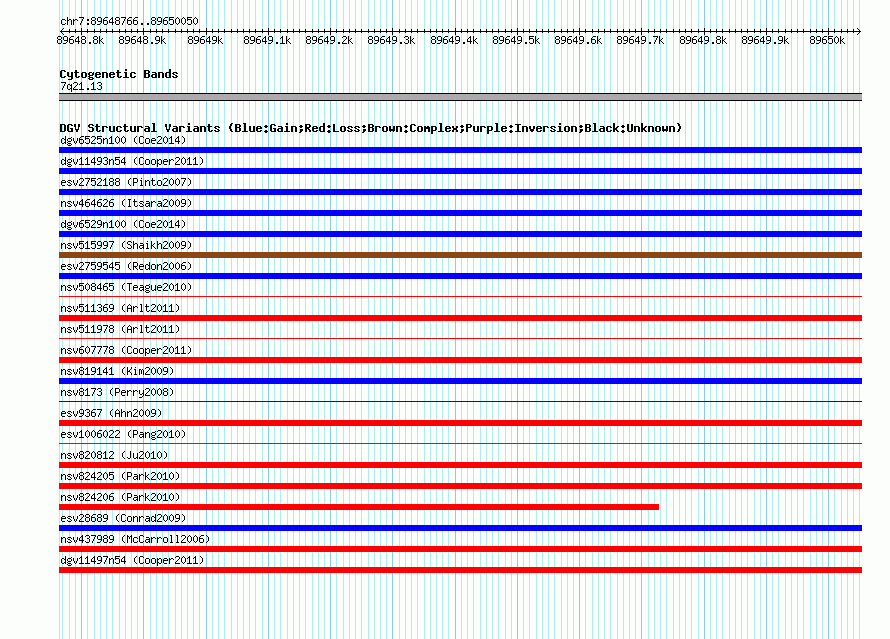The height and width of the screenshot is (639, 890).
Task: Select the esv28689 blue gain bar
Action: pos(460,528)
